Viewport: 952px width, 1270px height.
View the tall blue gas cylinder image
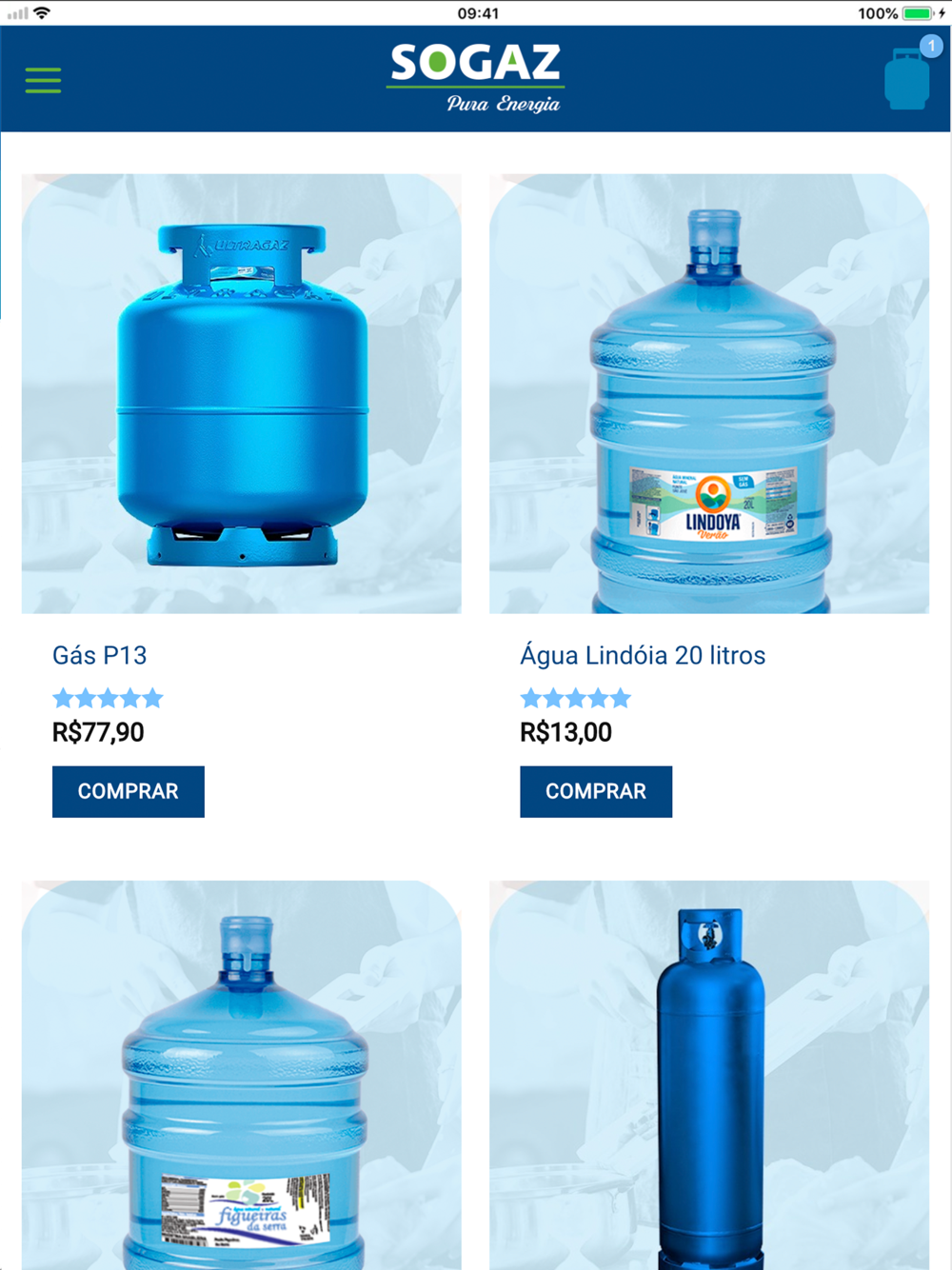tap(709, 1075)
